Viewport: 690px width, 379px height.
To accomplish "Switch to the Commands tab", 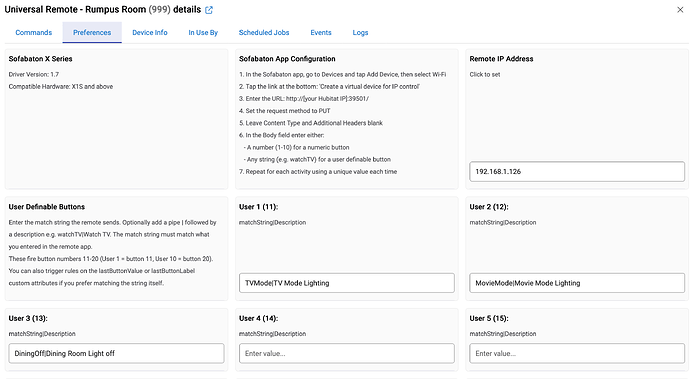I will pos(33,33).
